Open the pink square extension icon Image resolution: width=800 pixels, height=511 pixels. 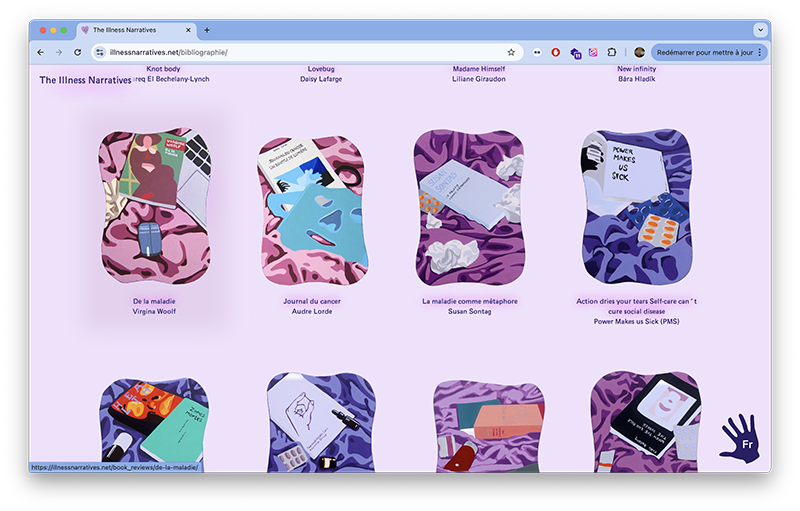pyautogui.click(x=593, y=52)
